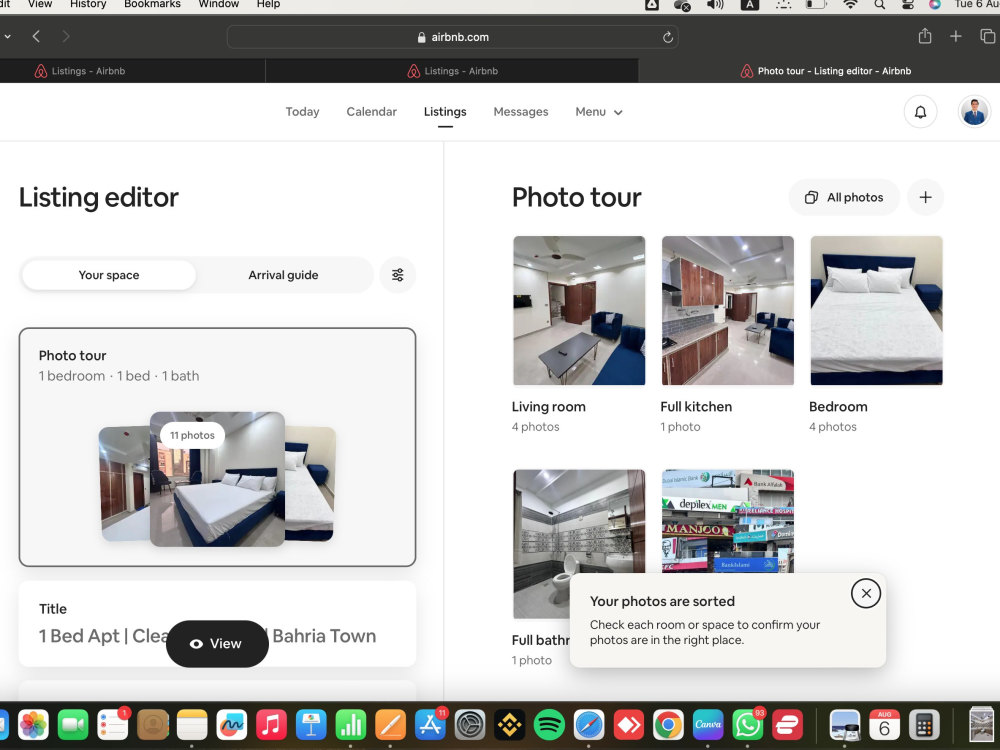Image resolution: width=1000 pixels, height=750 pixels.
Task: Launch Canva from the Dock
Action: pos(708,725)
